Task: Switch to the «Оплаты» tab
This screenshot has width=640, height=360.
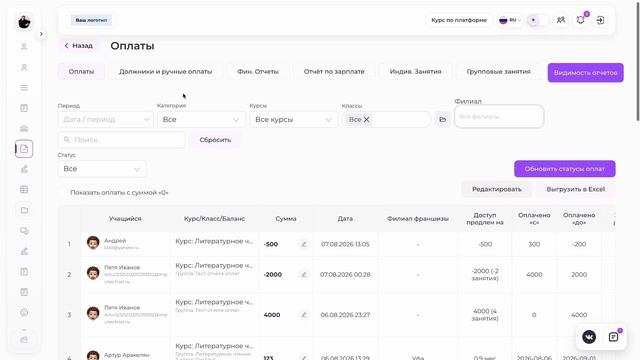Action: 81,71
